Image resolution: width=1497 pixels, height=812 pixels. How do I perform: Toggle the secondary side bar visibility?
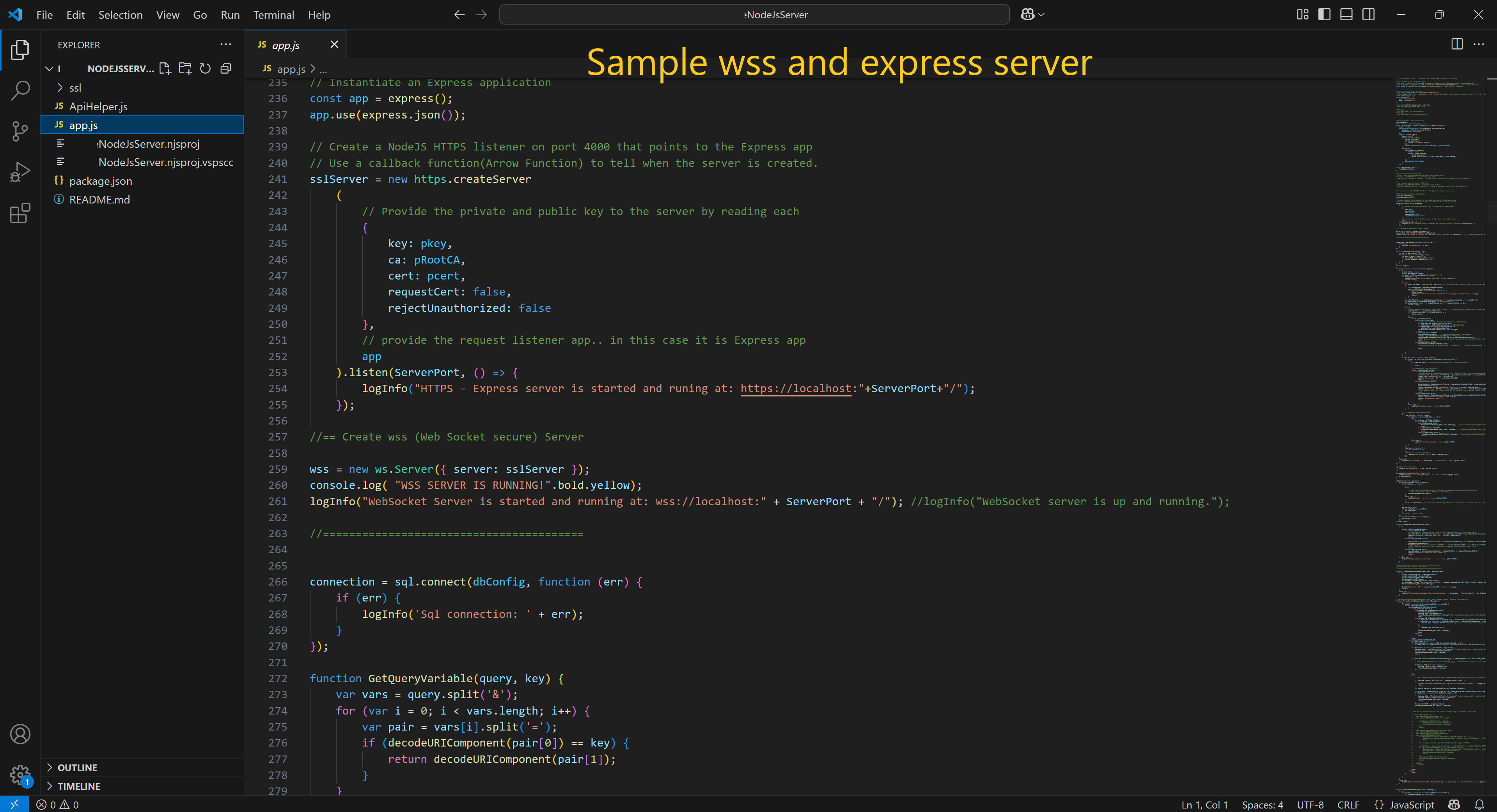[x=1369, y=14]
